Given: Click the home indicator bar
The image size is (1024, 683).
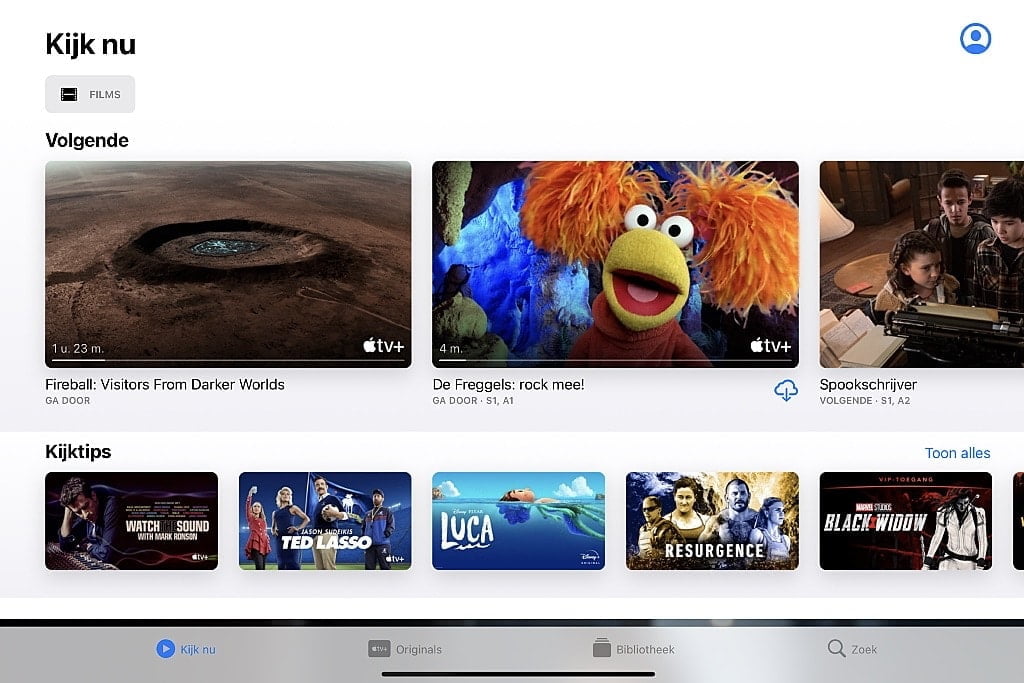Looking at the screenshot, I should [x=519, y=674].
